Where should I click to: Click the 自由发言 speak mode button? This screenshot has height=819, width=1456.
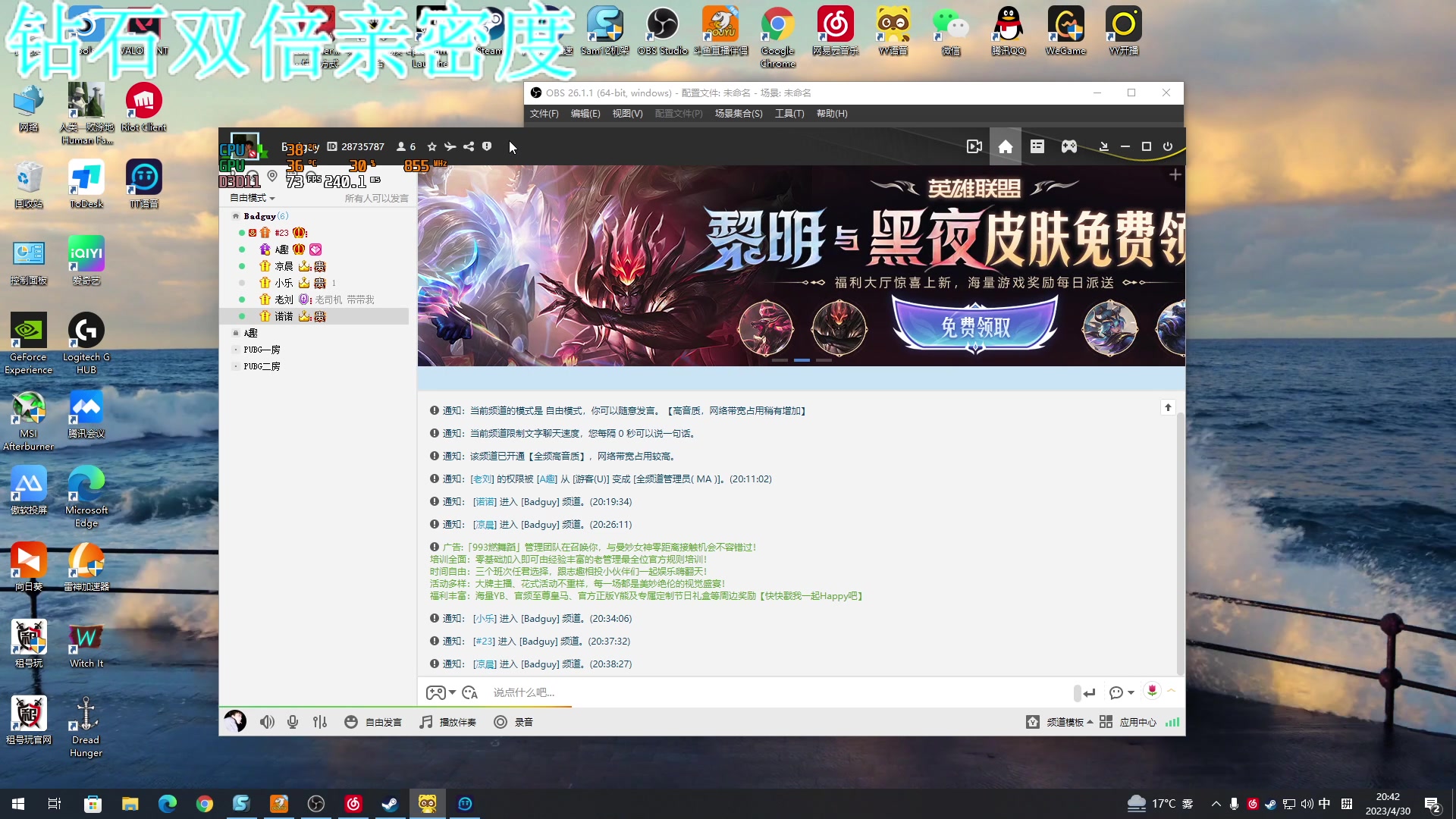point(373,722)
